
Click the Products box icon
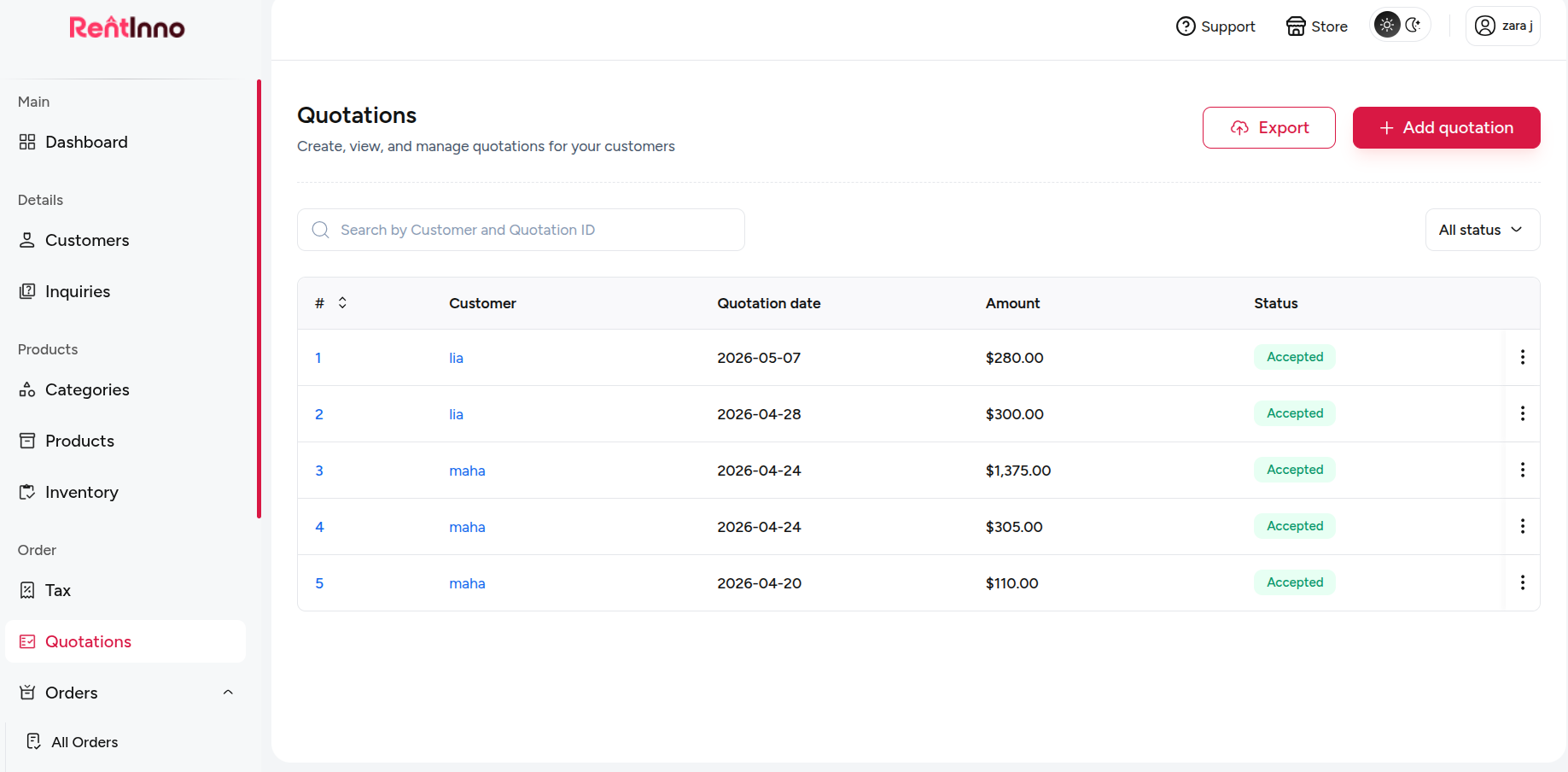click(27, 441)
